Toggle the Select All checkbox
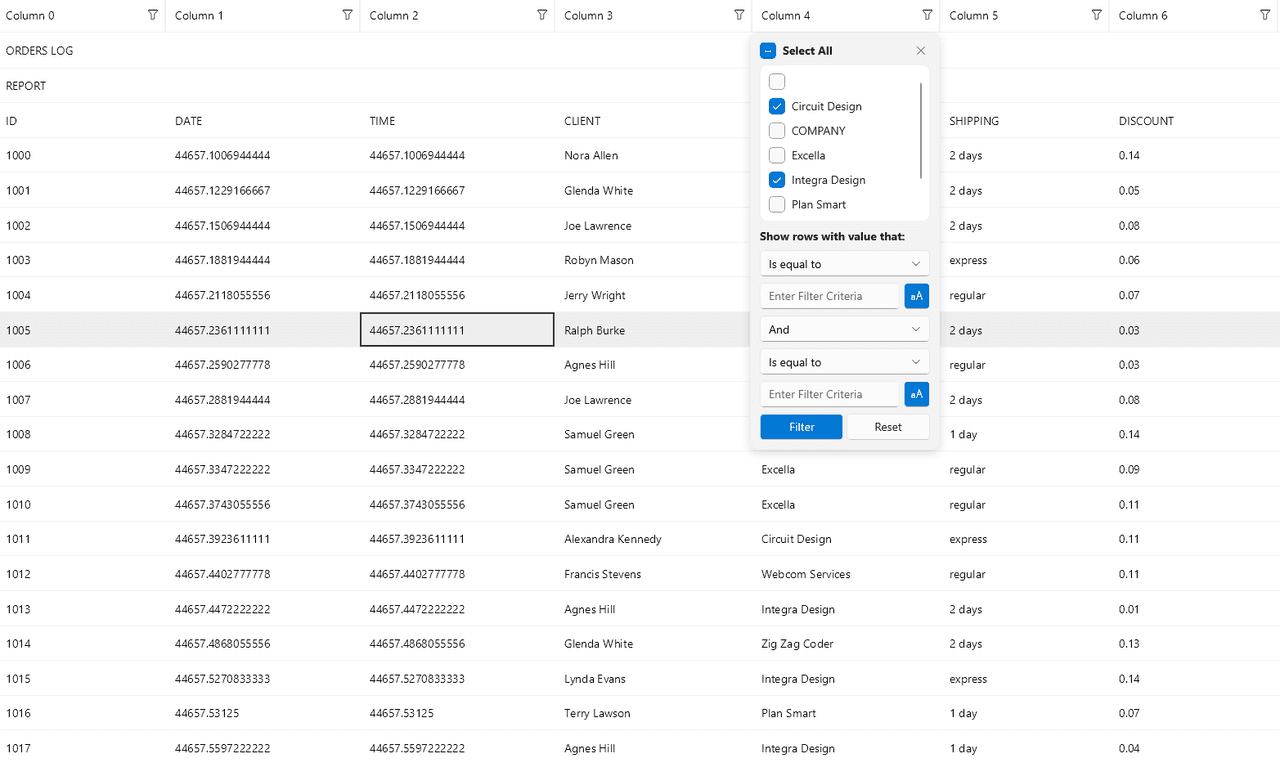 click(x=768, y=51)
